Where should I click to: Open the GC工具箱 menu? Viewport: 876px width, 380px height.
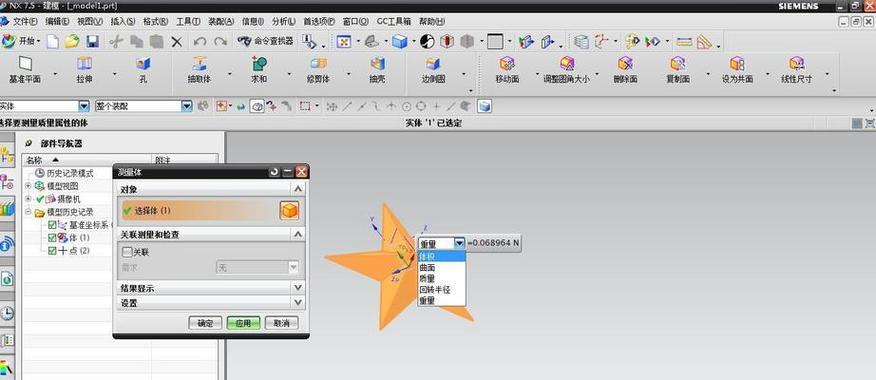(394, 21)
